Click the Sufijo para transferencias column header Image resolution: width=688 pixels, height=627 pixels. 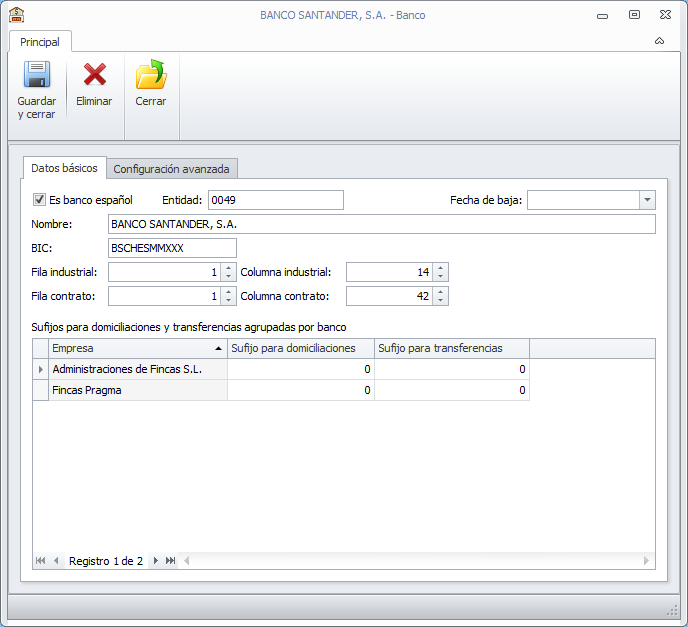click(x=450, y=348)
